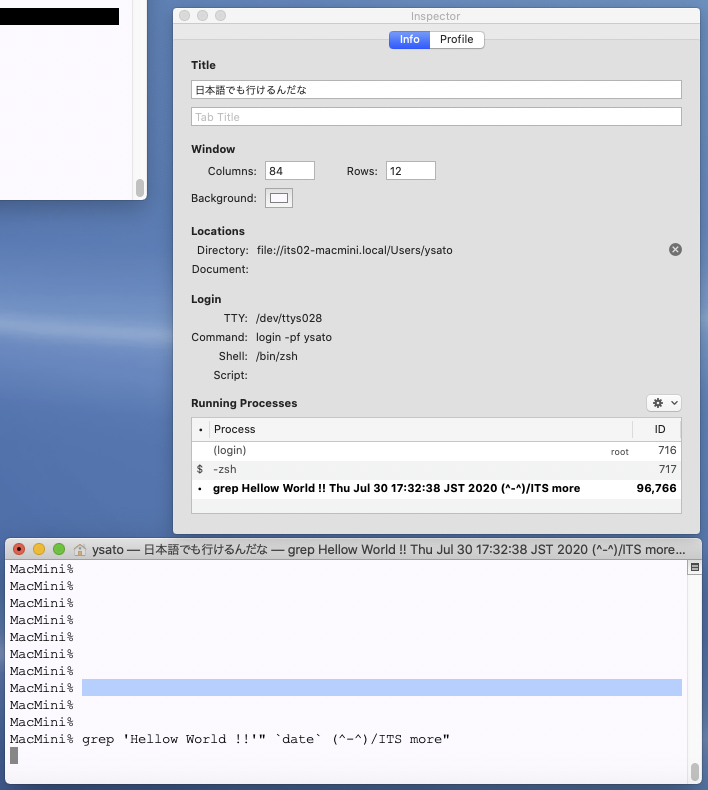Switch to the Profile tab
This screenshot has width=708, height=790.
point(457,40)
